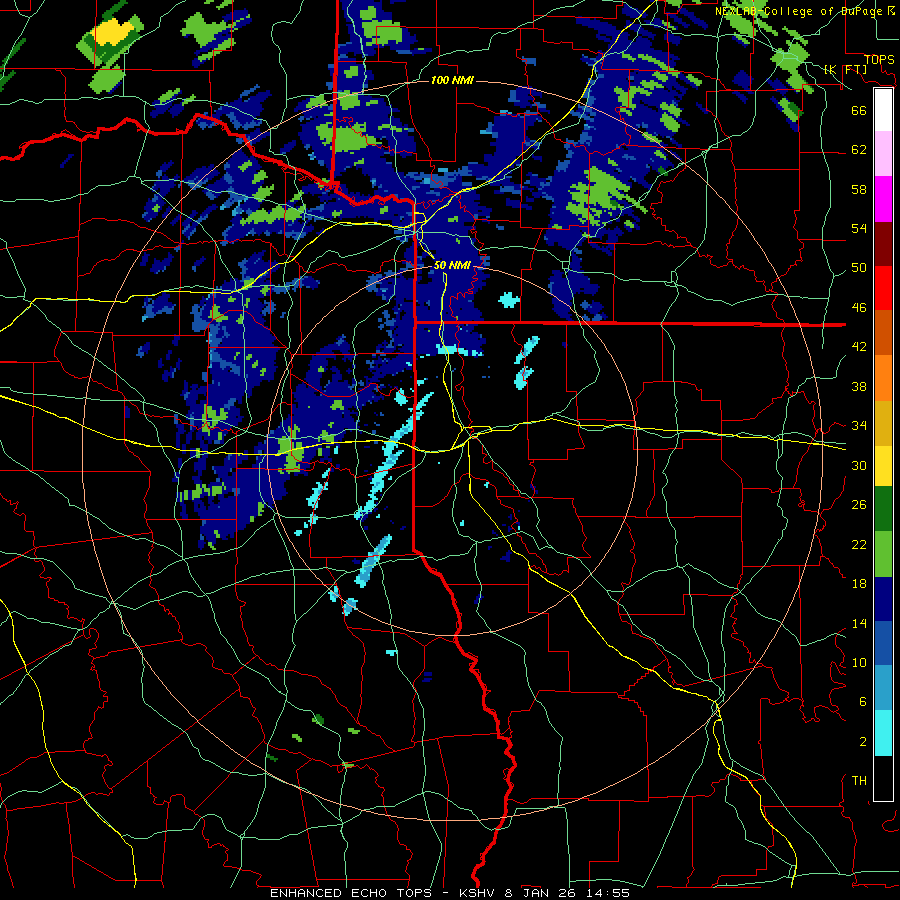Screen dimensions: 900x900
Task: Click legend value "54"
Action: 859,228
